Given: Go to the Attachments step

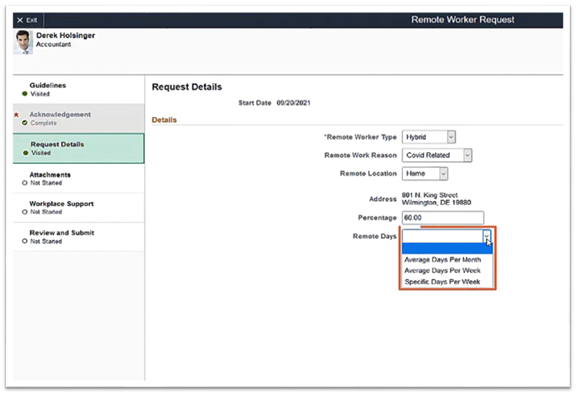Looking at the screenshot, I should click(78, 178).
